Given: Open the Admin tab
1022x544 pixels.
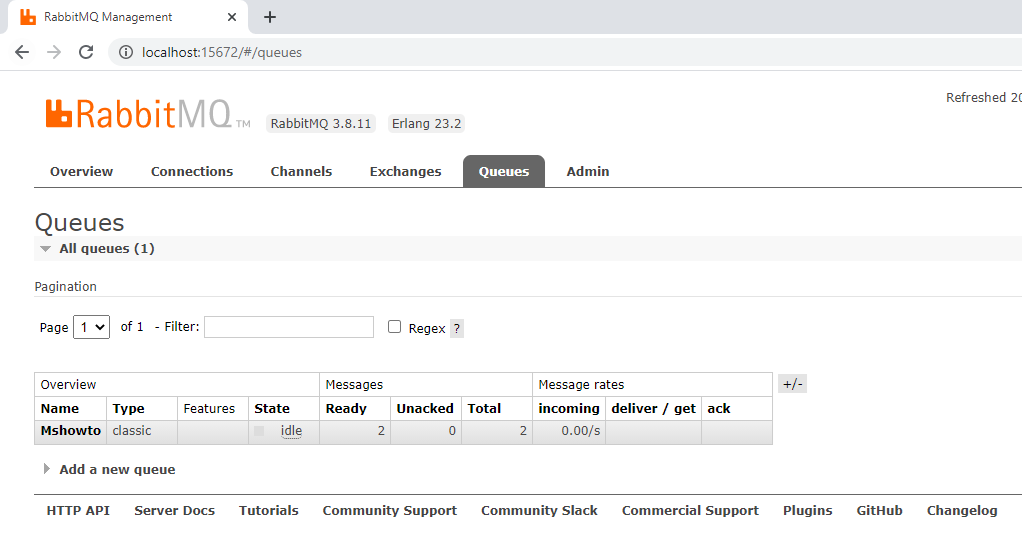Looking at the screenshot, I should click(588, 171).
